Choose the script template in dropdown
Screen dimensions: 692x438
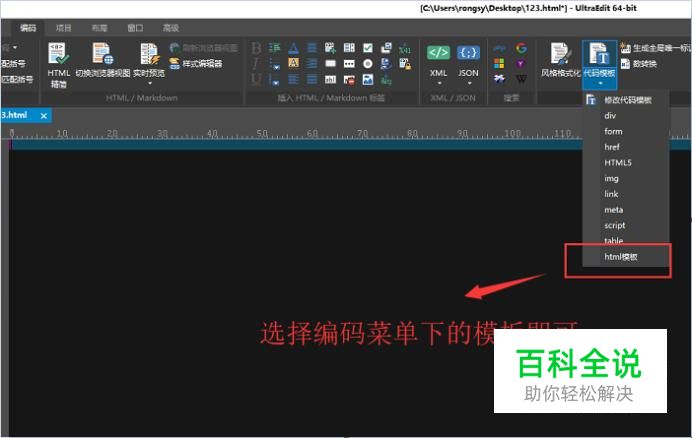[626, 225]
